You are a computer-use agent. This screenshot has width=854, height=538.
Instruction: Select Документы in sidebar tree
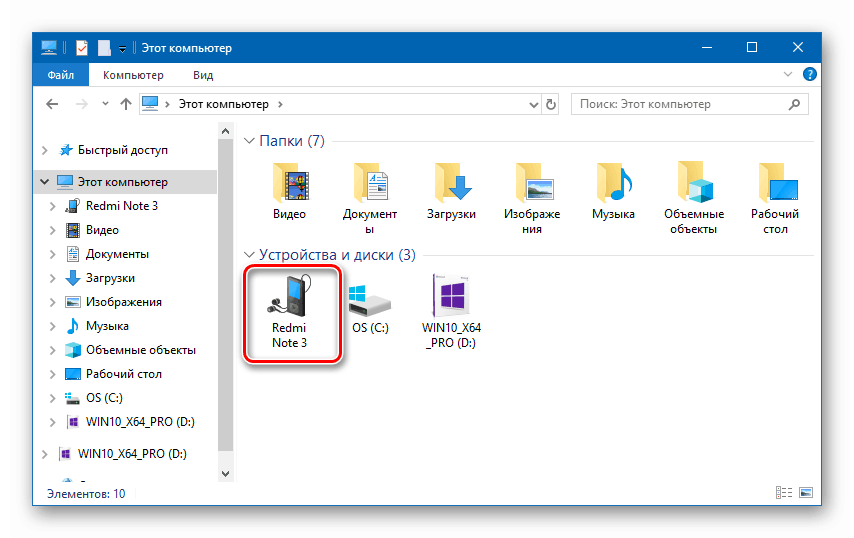pos(117,254)
